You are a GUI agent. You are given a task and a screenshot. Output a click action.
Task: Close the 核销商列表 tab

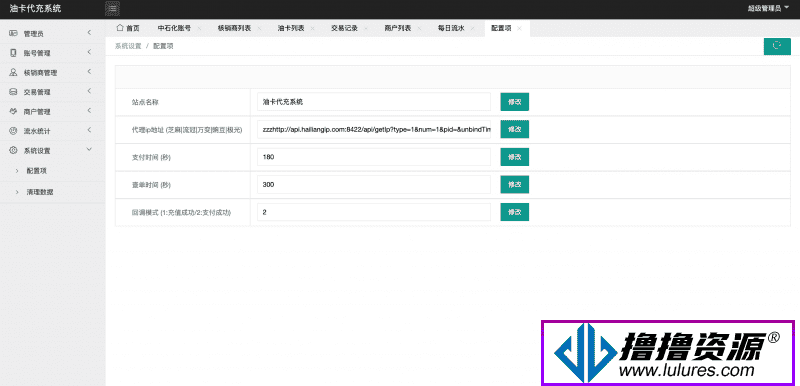click(x=259, y=29)
